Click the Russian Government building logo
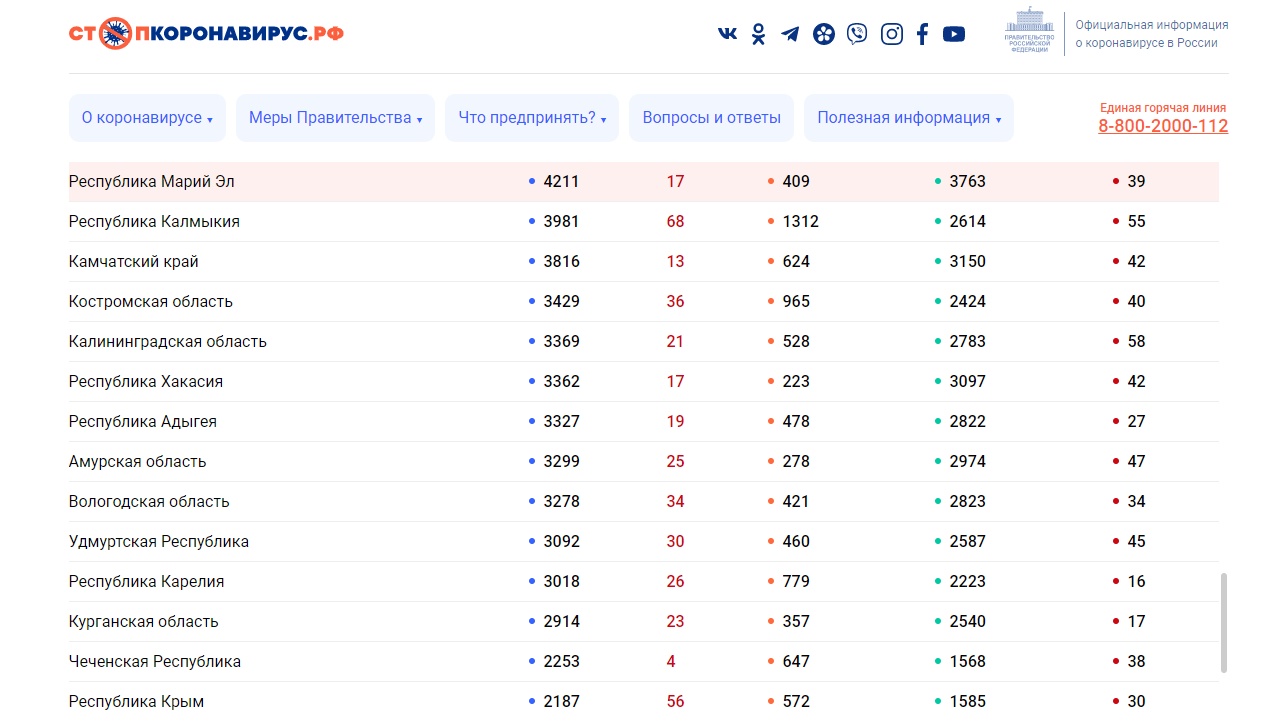 click(1028, 30)
